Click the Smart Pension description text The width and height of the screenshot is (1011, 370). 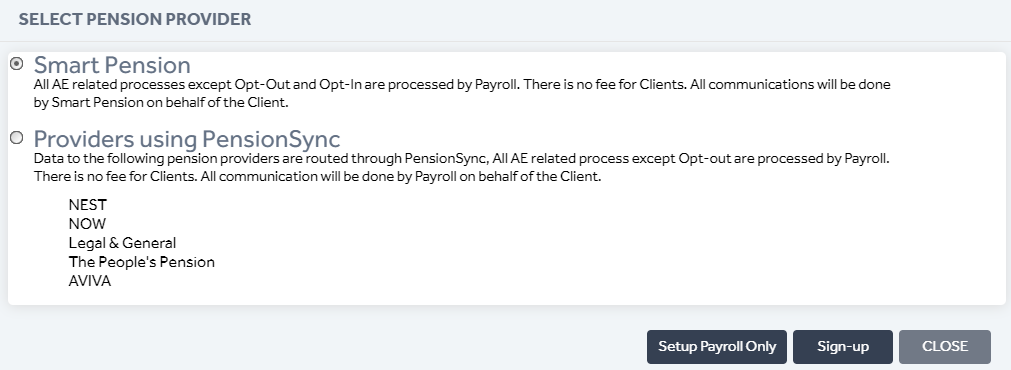(462, 93)
